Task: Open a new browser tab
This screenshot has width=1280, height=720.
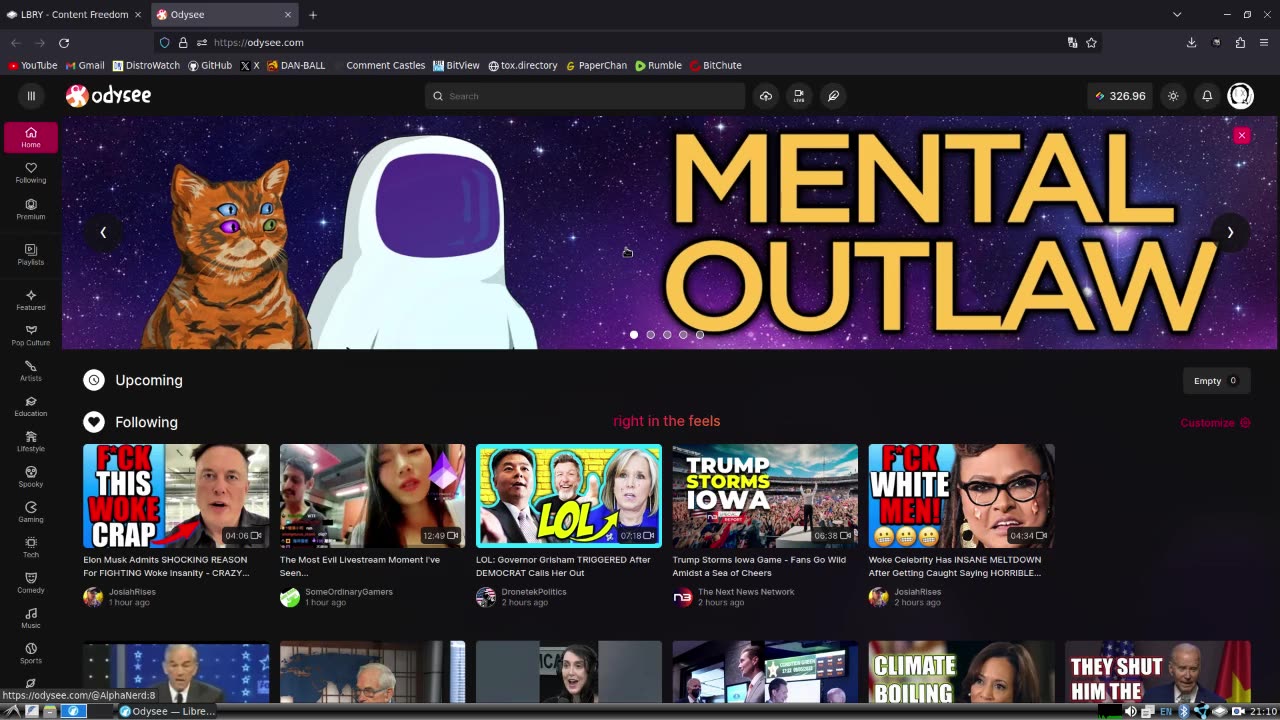Action: click(x=313, y=15)
